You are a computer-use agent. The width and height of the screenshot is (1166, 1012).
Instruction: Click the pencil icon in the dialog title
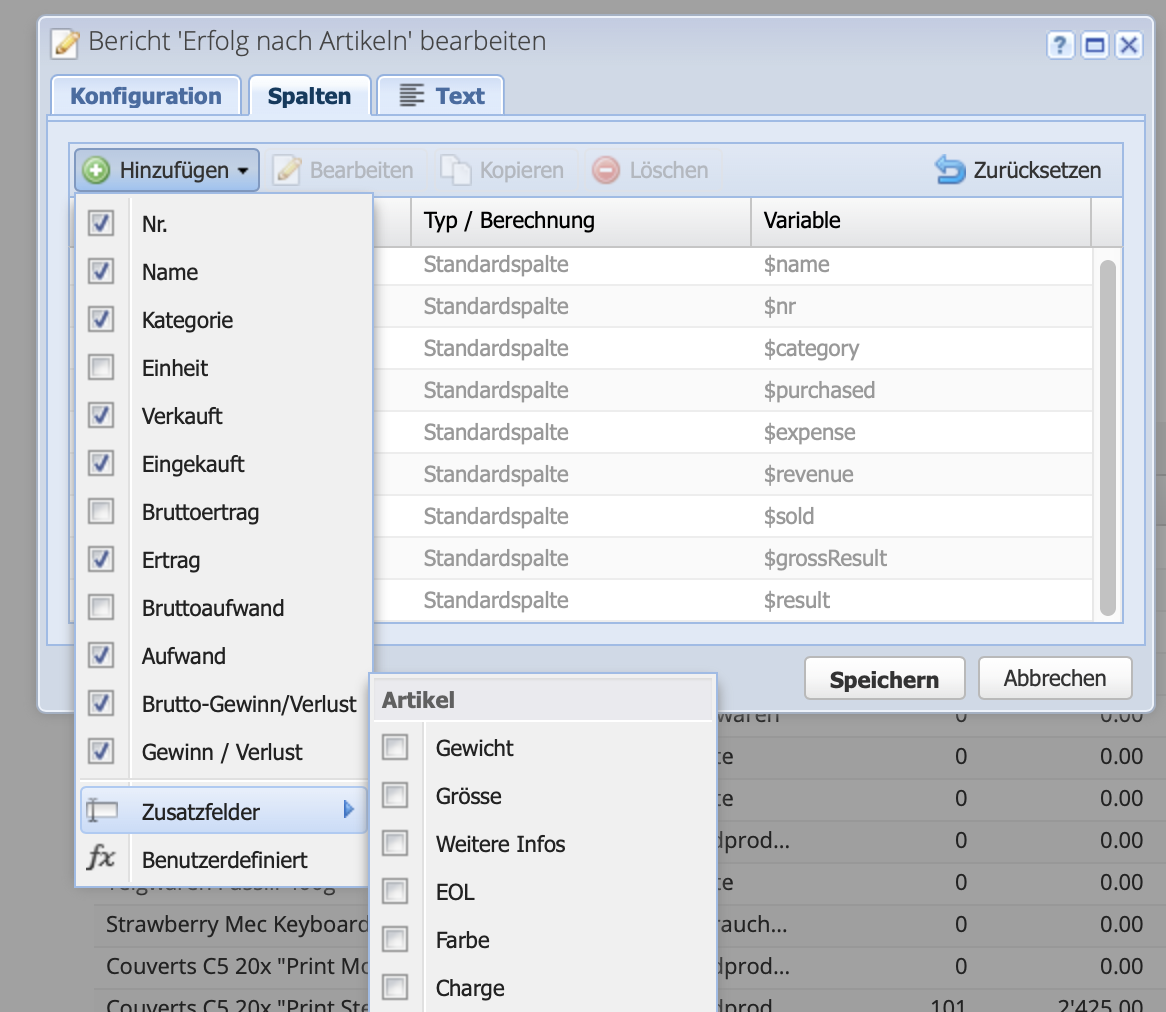point(64,43)
